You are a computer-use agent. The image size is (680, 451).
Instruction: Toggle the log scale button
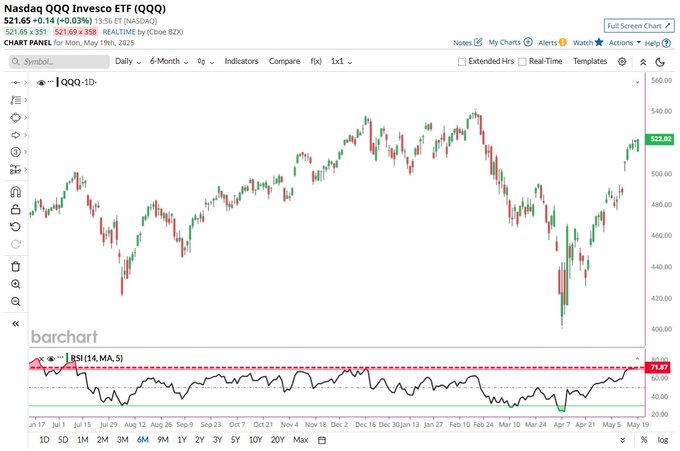[x=663, y=440]
